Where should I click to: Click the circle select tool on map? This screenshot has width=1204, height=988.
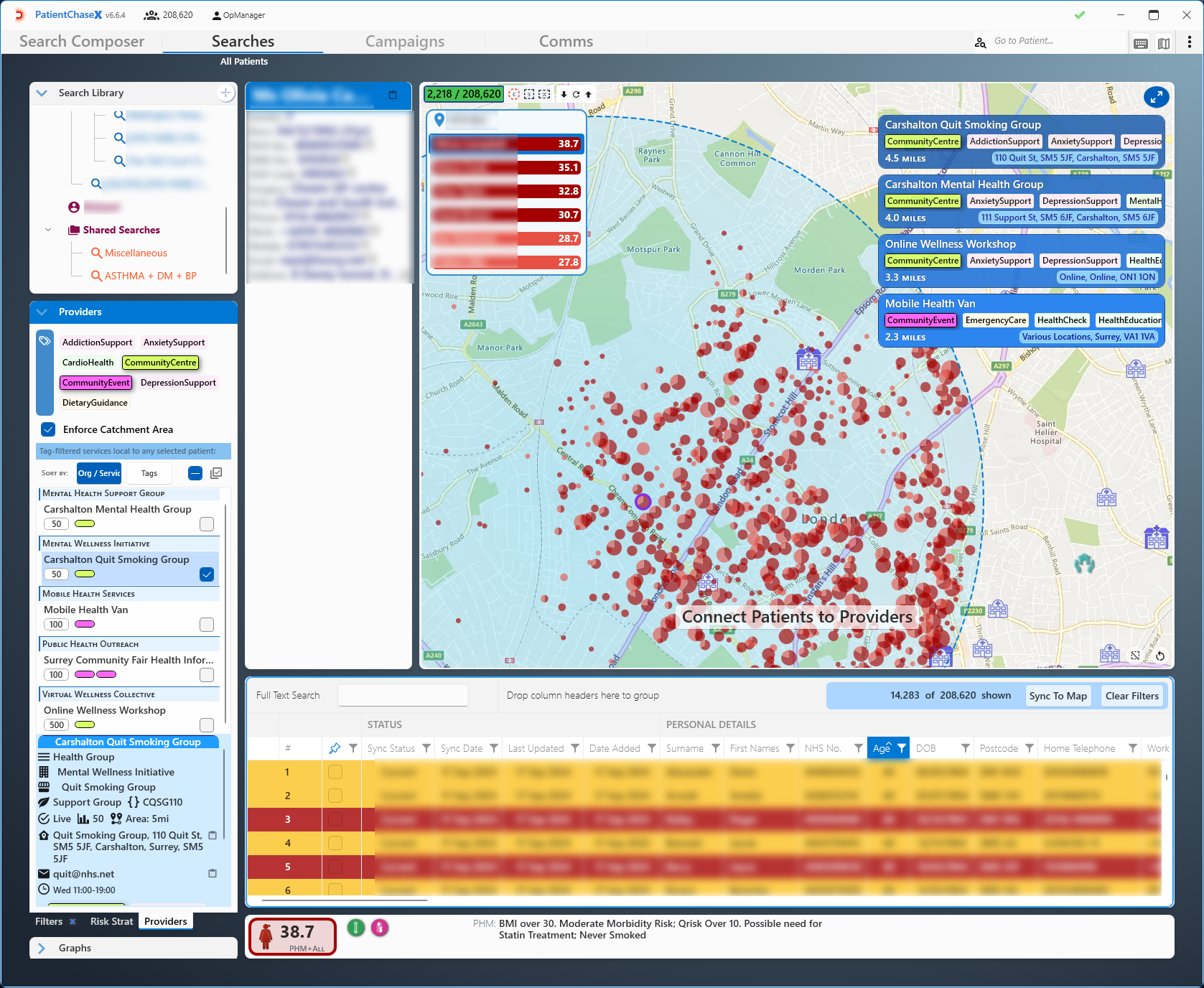click(x=514, y=94)
